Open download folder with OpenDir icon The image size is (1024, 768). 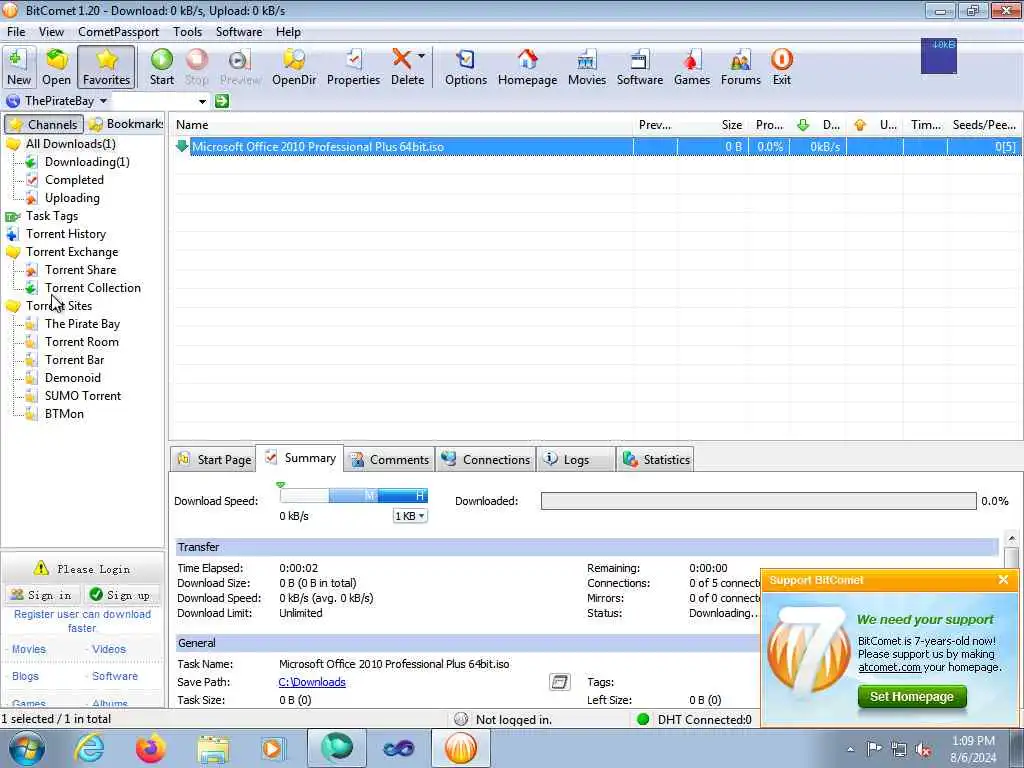[x=294, y=67]
